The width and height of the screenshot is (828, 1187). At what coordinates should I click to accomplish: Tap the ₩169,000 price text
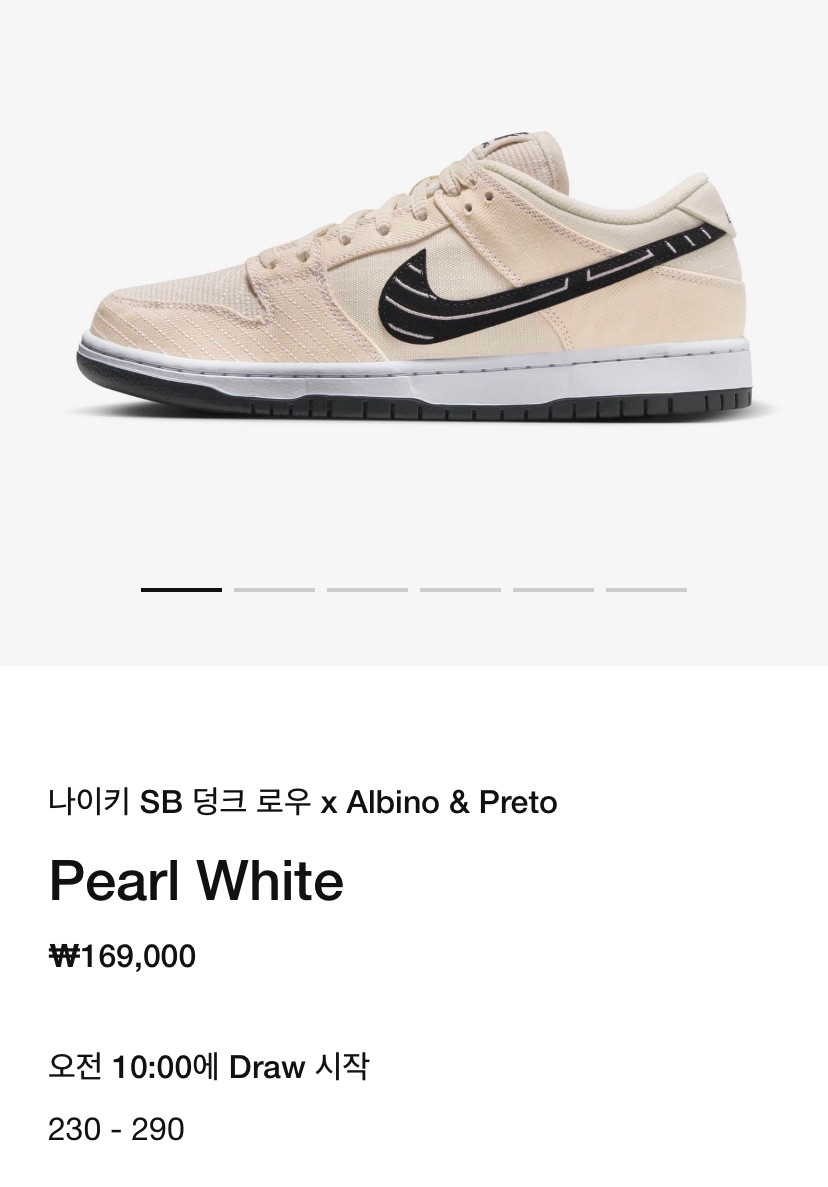pyautogui.click(x=122, y=957)
